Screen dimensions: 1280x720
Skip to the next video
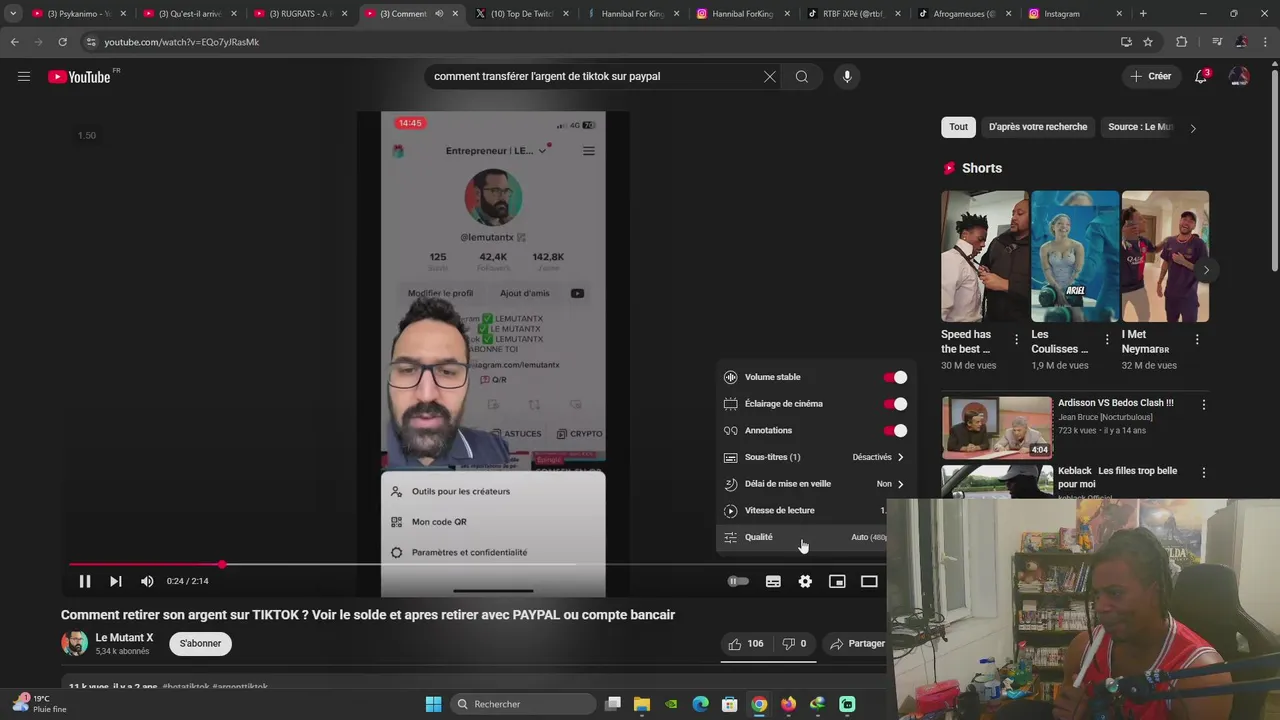click(116, 581)
